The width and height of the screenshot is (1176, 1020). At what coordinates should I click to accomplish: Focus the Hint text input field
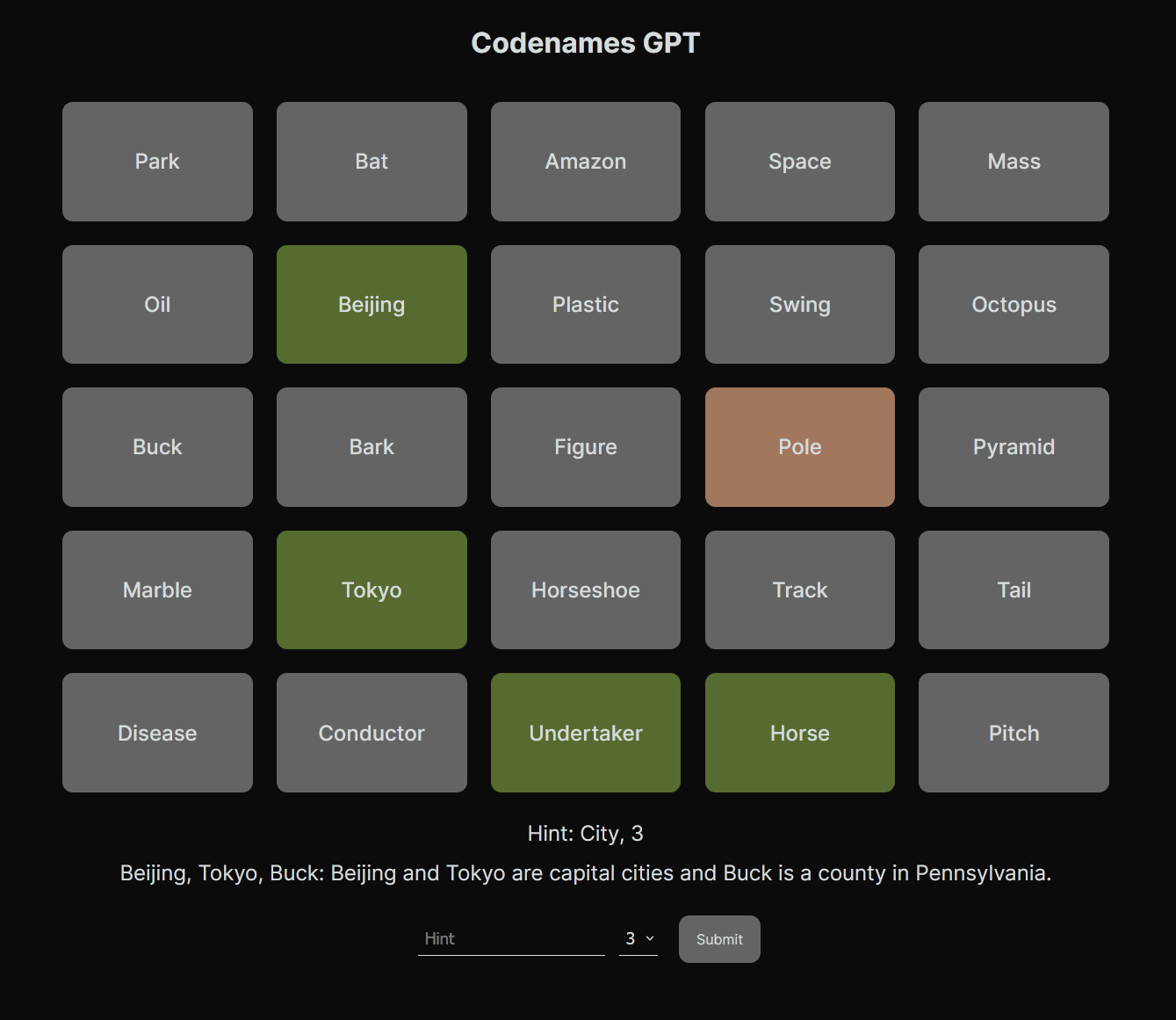pos(511,939)
